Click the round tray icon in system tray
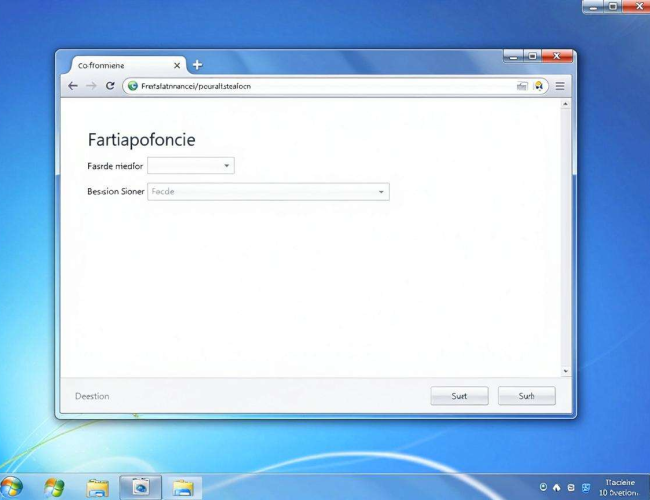This screenshot has width=650, height=500. point(543,487)
